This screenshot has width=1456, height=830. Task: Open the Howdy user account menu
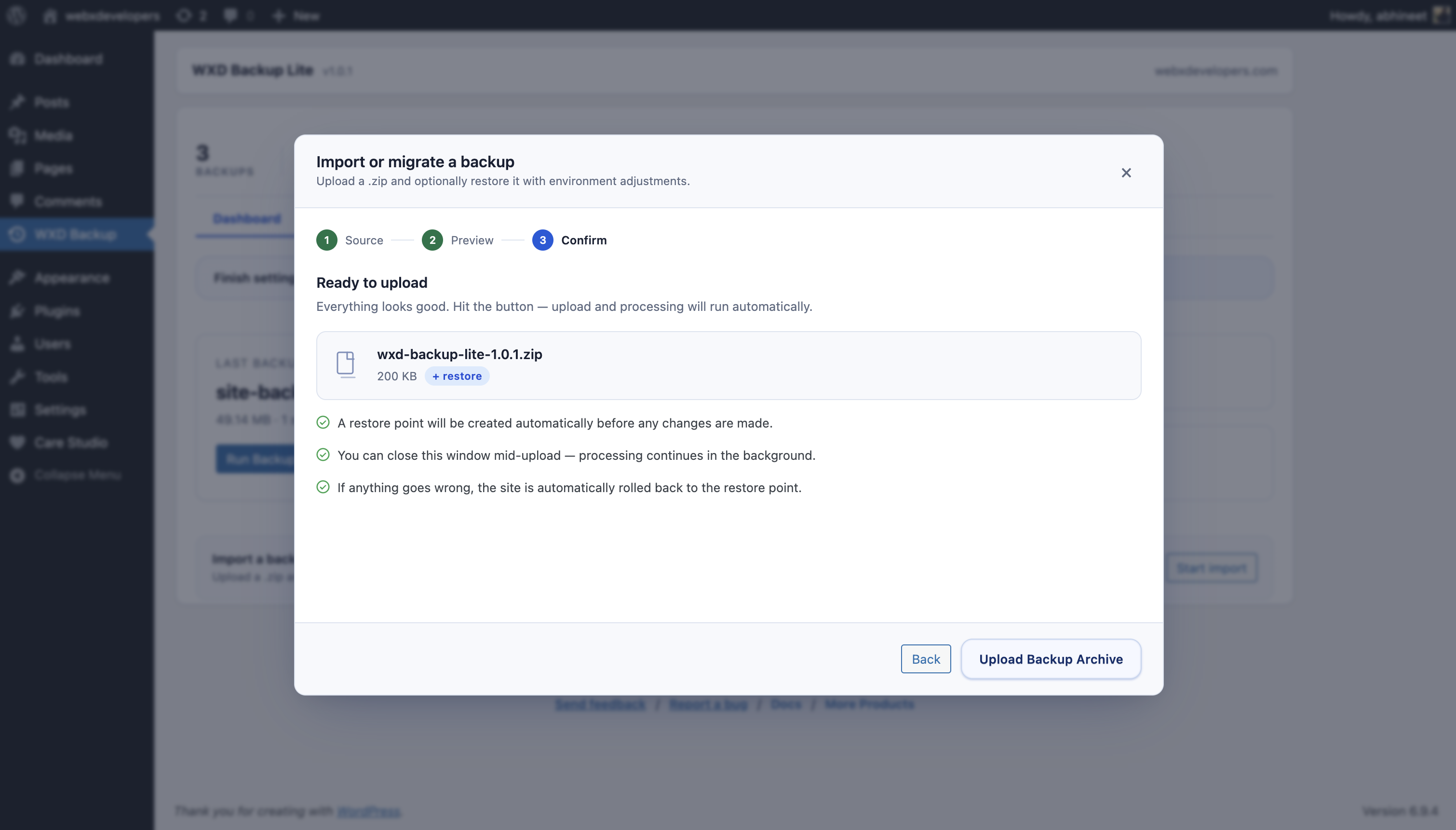(1389, 15)
